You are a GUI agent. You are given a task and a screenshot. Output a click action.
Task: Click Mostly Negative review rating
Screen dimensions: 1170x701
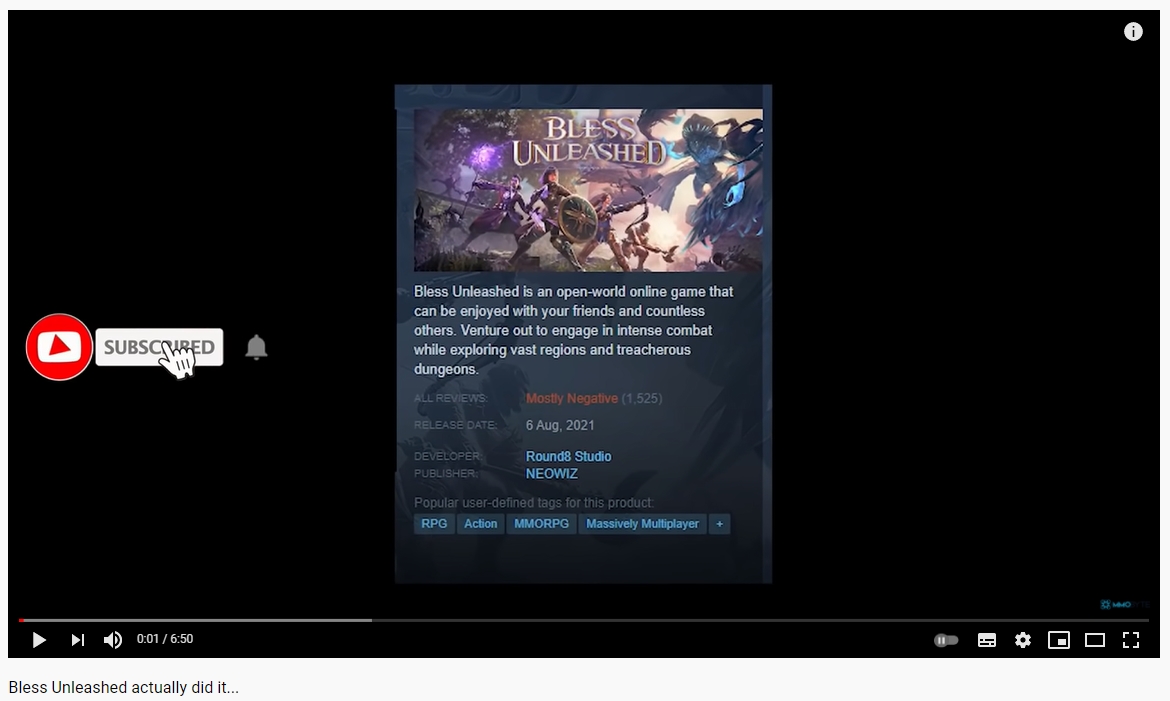coord(572,399)
